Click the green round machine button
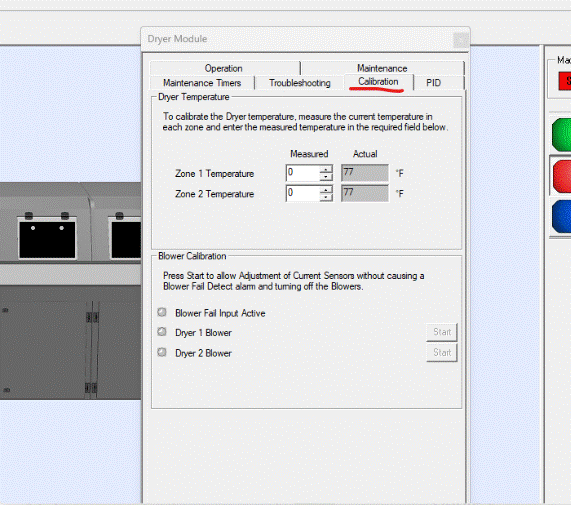This screenshot has height=505, width=571. 561,135
